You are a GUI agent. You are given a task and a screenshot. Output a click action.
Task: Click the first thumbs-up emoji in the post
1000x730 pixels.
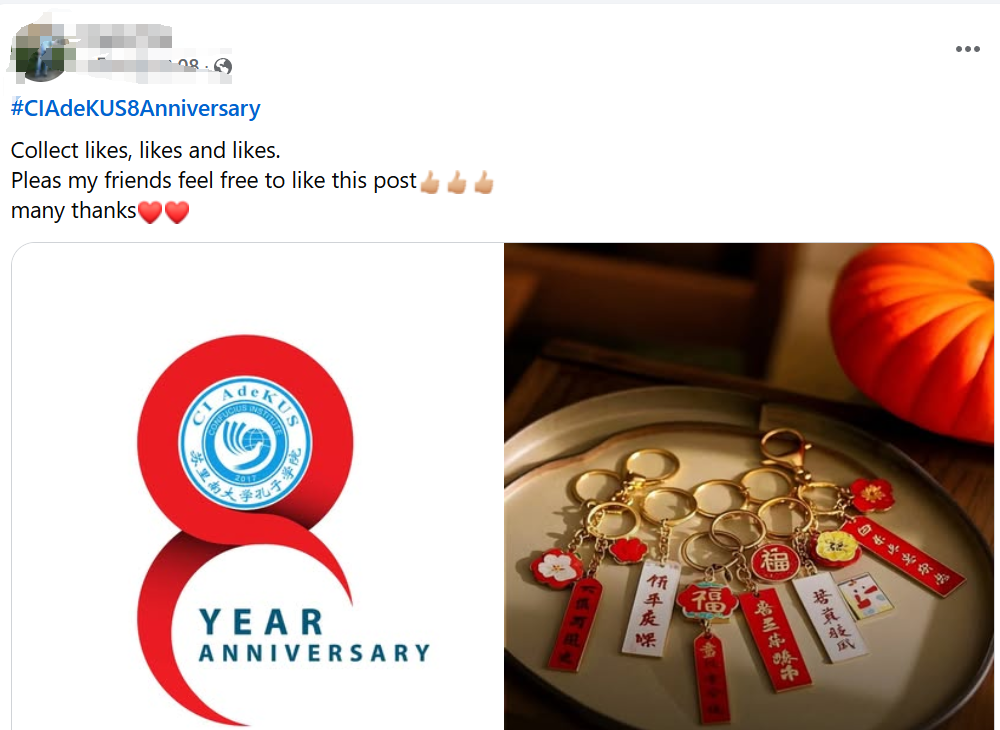coord(430,182)
